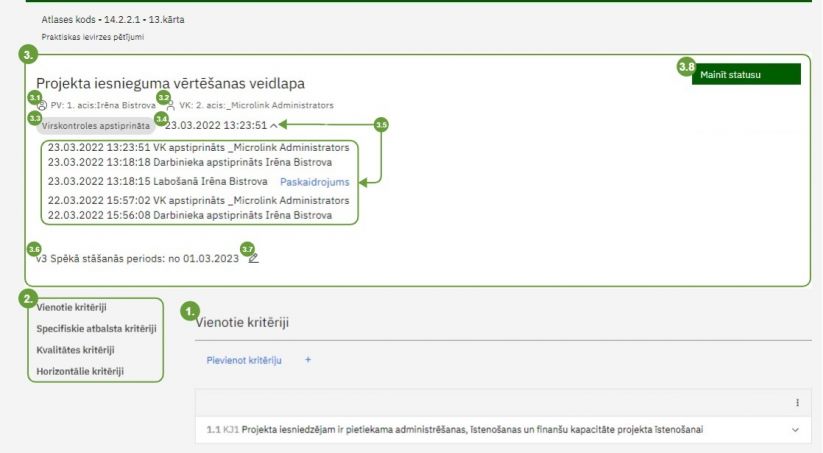Click the Pievienot kritēriju link
823x453 pixels.
click(x=244, y=359)
